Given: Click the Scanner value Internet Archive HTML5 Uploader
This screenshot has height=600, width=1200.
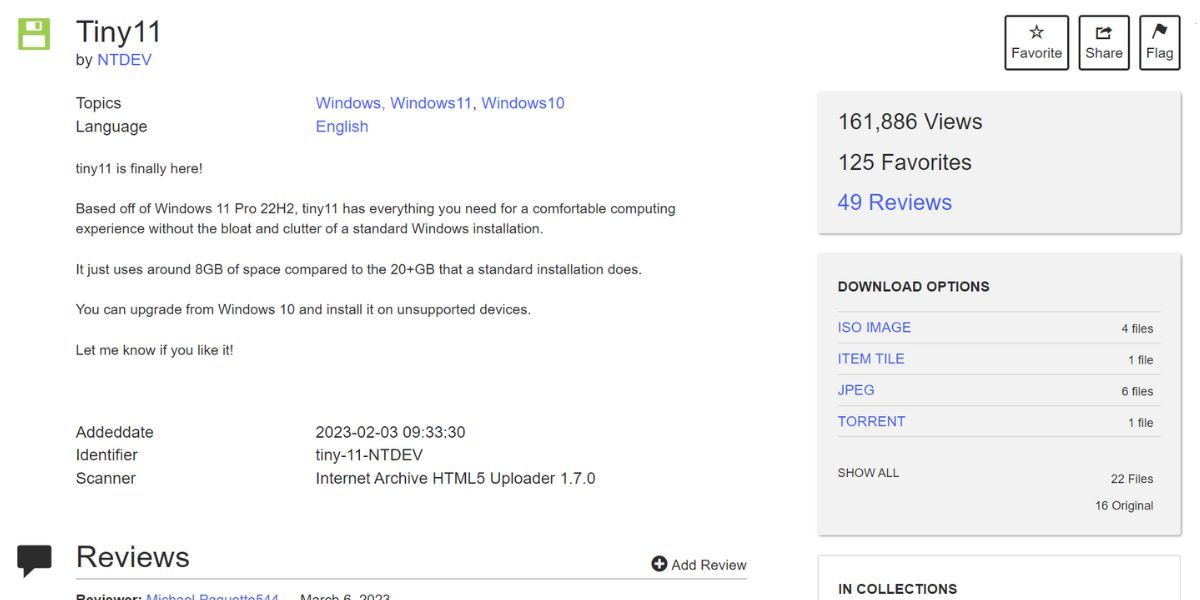Looking at the screenshot, I should [455, 478].
